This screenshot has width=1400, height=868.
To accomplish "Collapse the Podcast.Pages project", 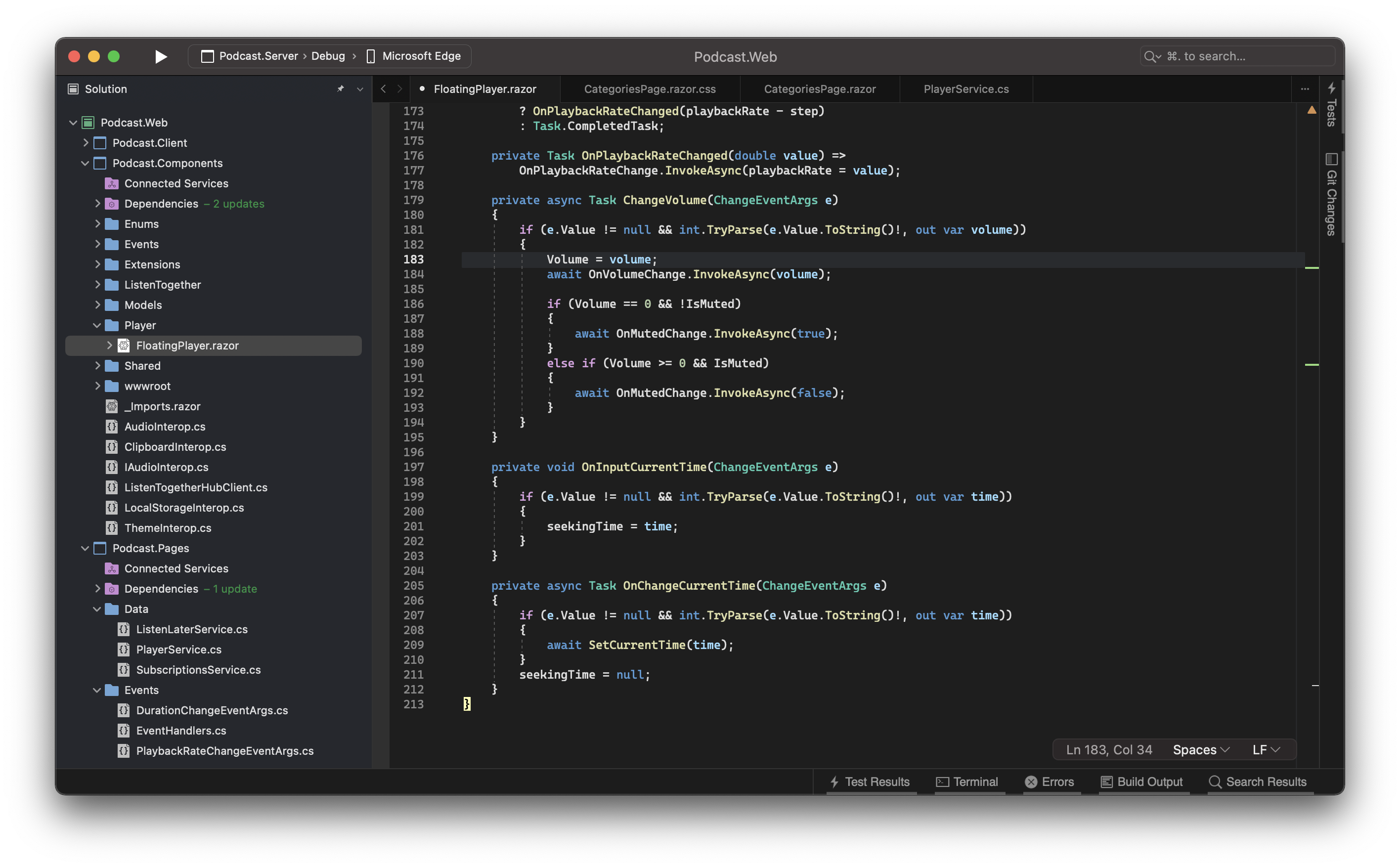I will pos(85,548).
